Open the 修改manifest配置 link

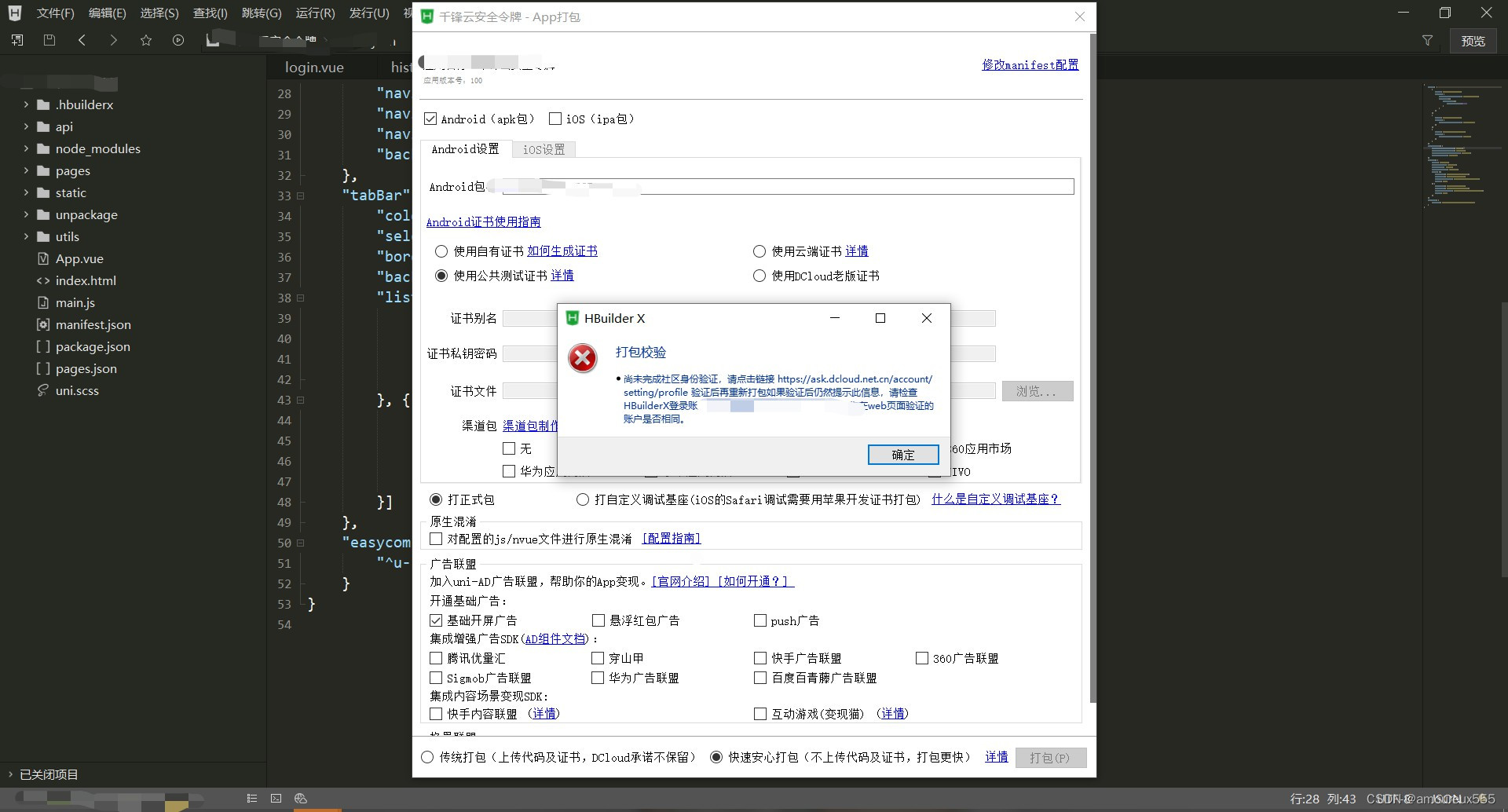[x=1030, y=64]
